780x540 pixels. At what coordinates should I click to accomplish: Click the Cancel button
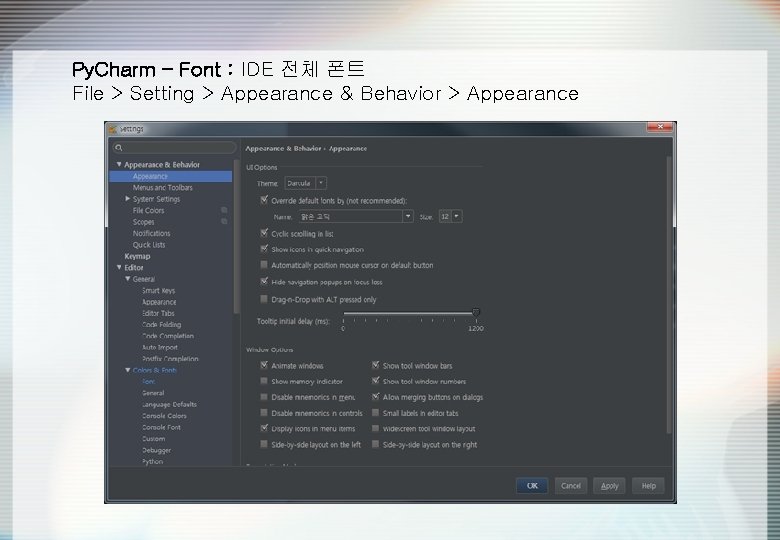[x=571, y=486]
